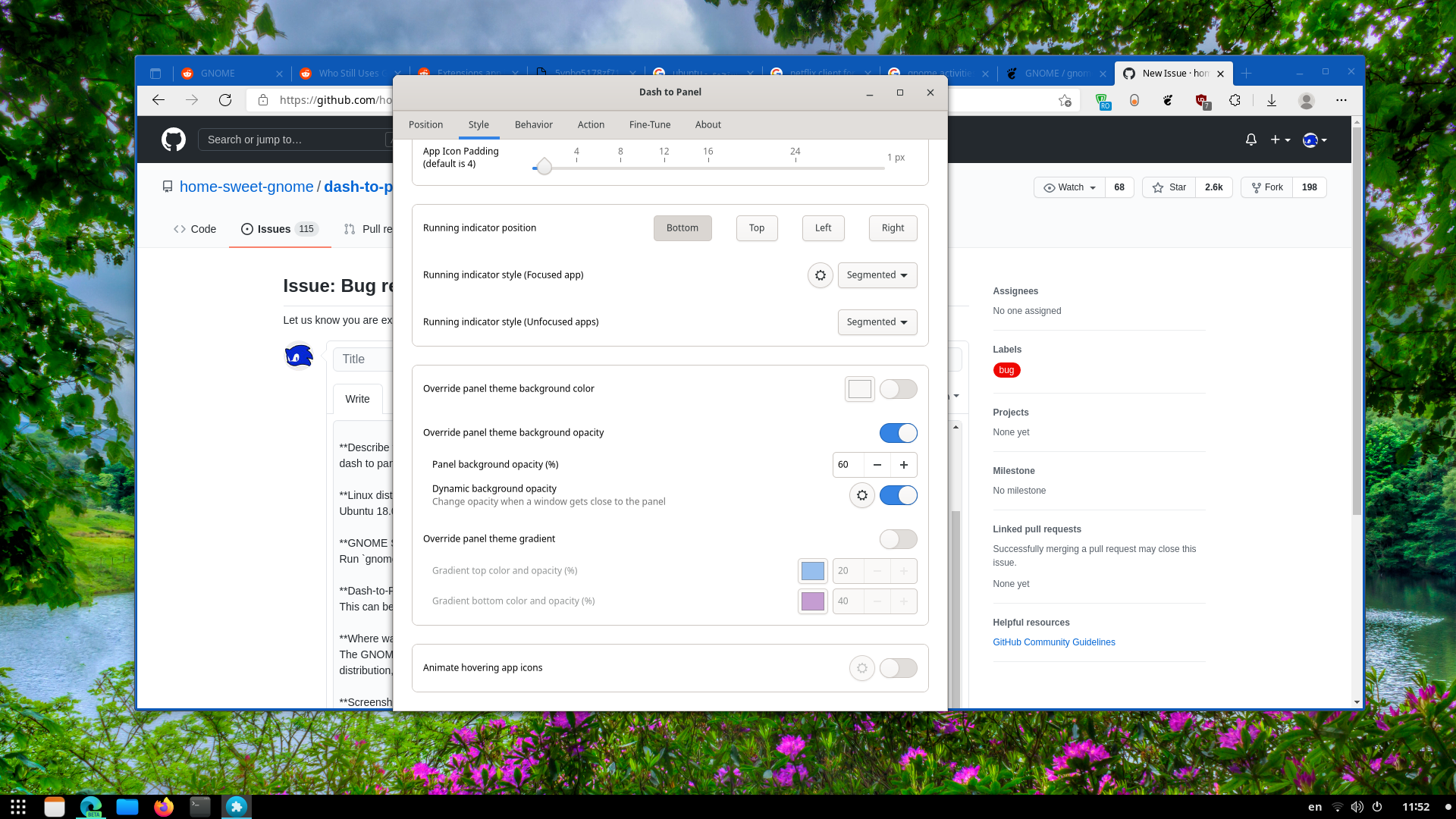
Task: Enable animate hovering app icons switch
Action: (899, 668)
